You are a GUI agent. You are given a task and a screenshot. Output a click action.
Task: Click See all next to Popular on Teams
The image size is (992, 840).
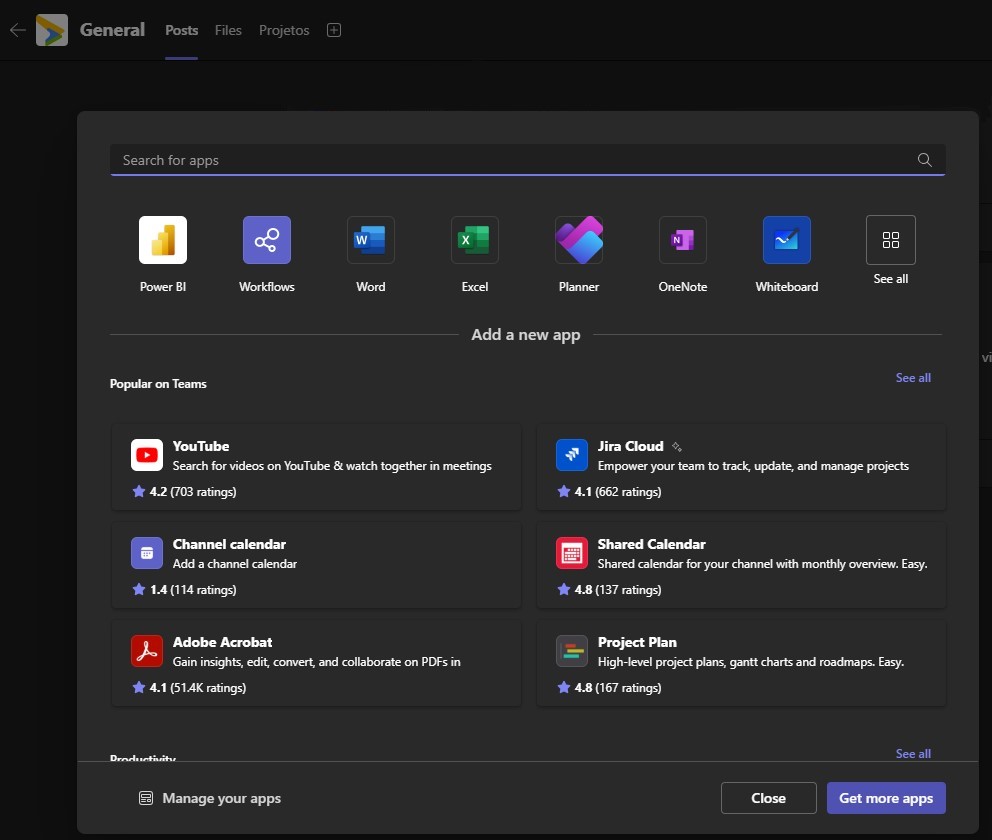912,377
